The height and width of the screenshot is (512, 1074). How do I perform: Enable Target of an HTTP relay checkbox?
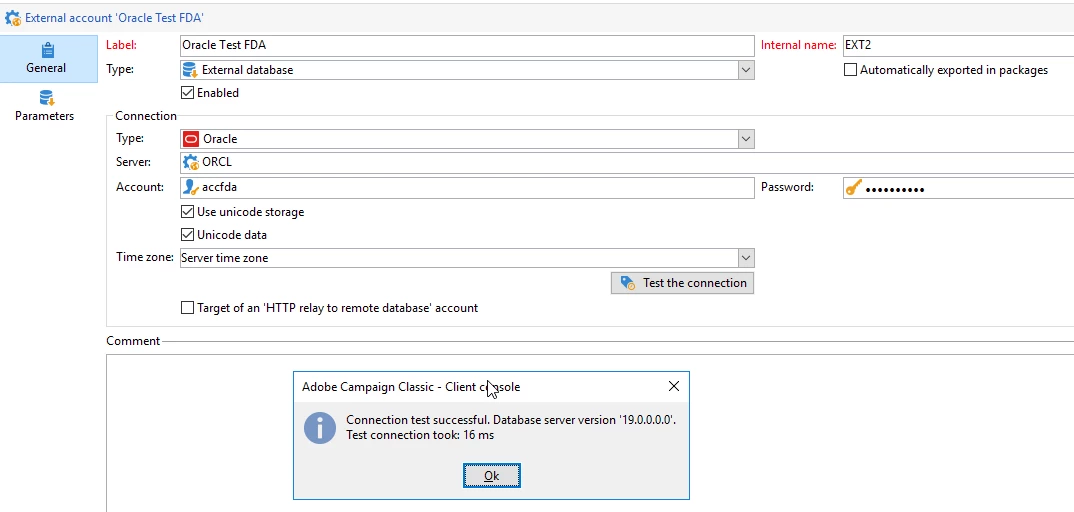pos(187,308)
